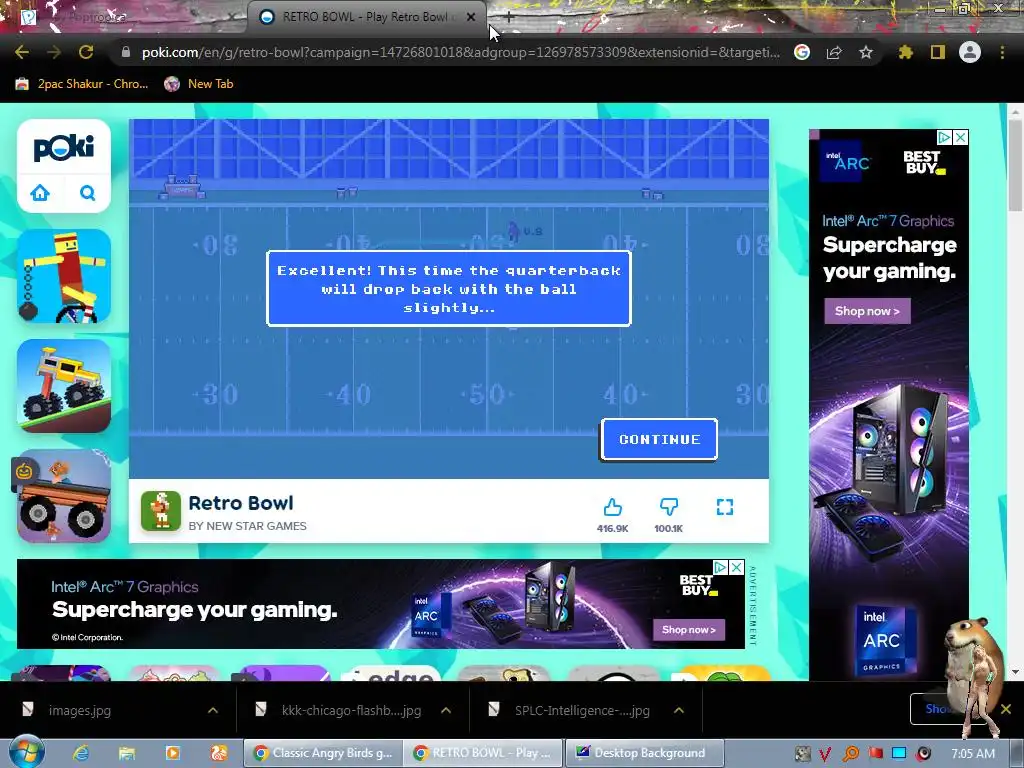
Task: Go back in browser history
Action: [22, 52]
